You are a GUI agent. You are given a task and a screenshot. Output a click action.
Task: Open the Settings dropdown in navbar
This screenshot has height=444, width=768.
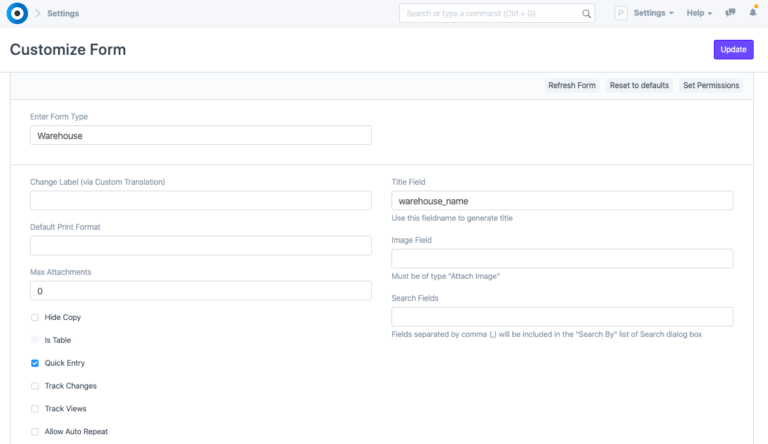tap(654, 13)
